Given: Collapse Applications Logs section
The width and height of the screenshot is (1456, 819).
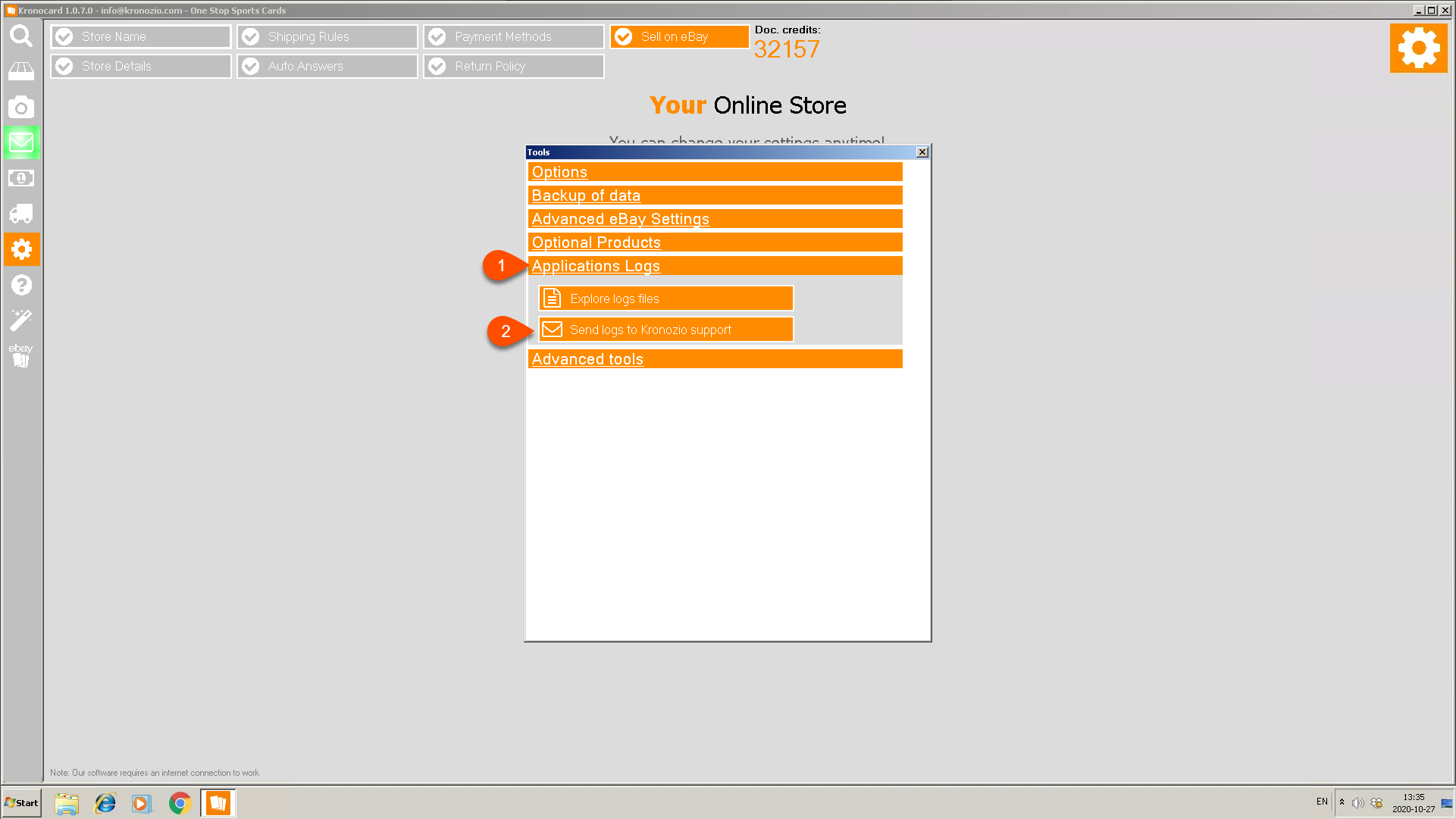Looking at the screenshot, I should (x=715, y=266).
